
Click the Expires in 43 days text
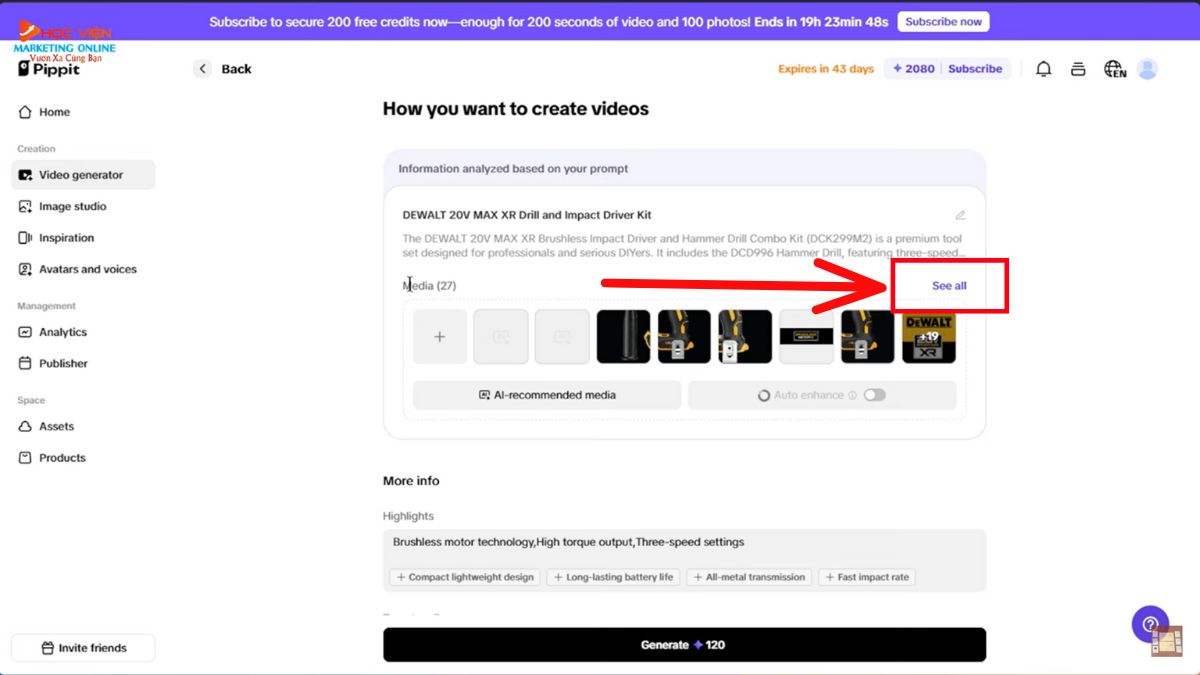coord(826,69)
